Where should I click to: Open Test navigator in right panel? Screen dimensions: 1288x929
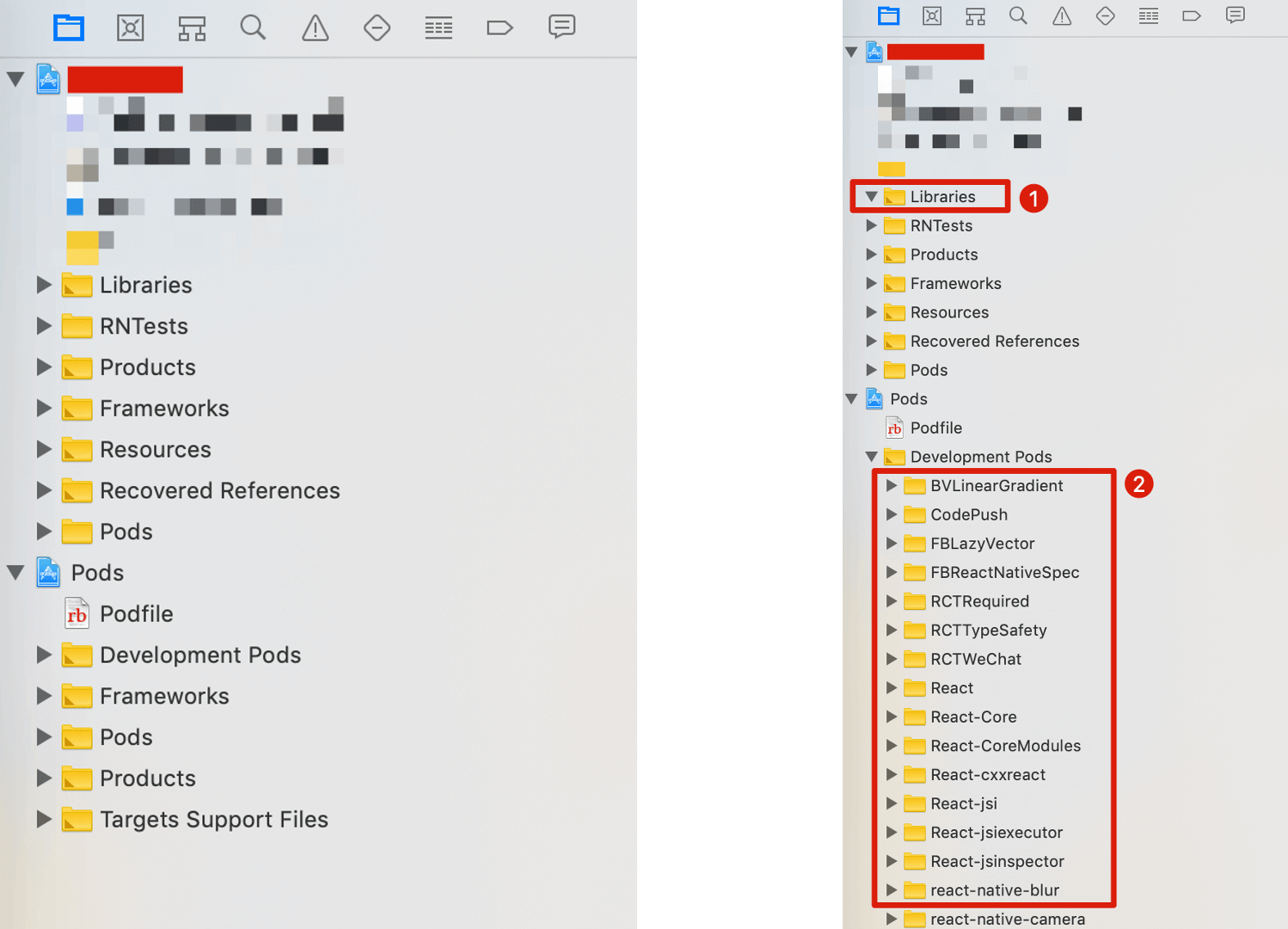1105,15
